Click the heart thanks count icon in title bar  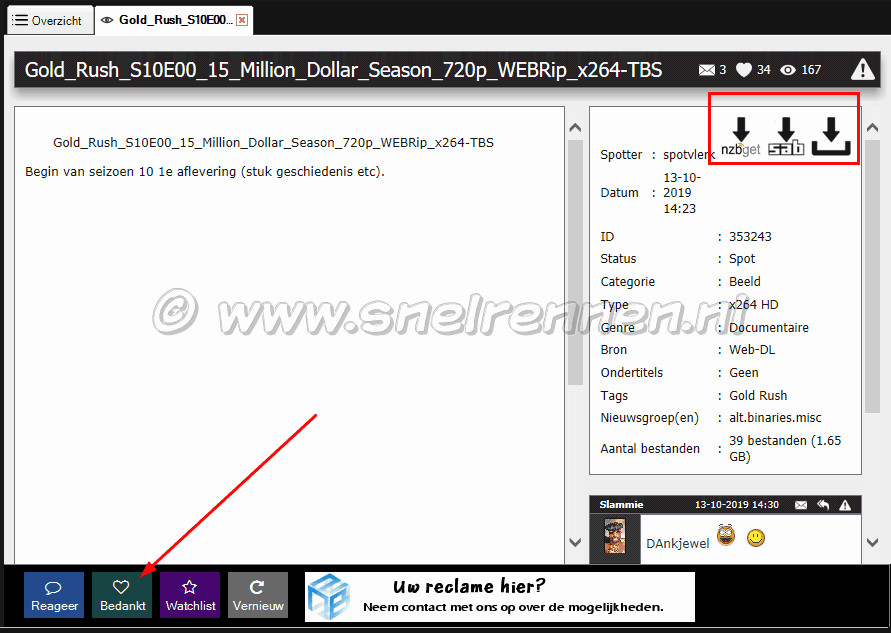point(744,70)
